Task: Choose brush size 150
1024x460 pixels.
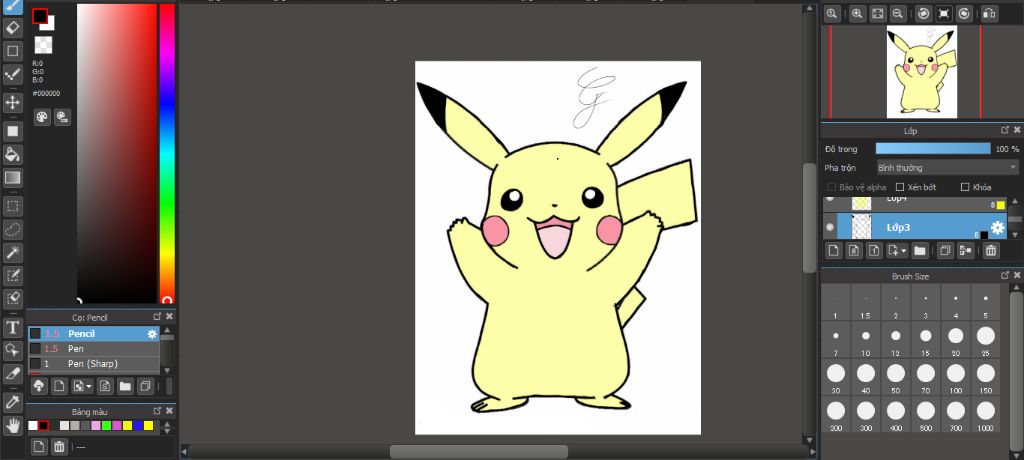Action: tap(985, 378)
